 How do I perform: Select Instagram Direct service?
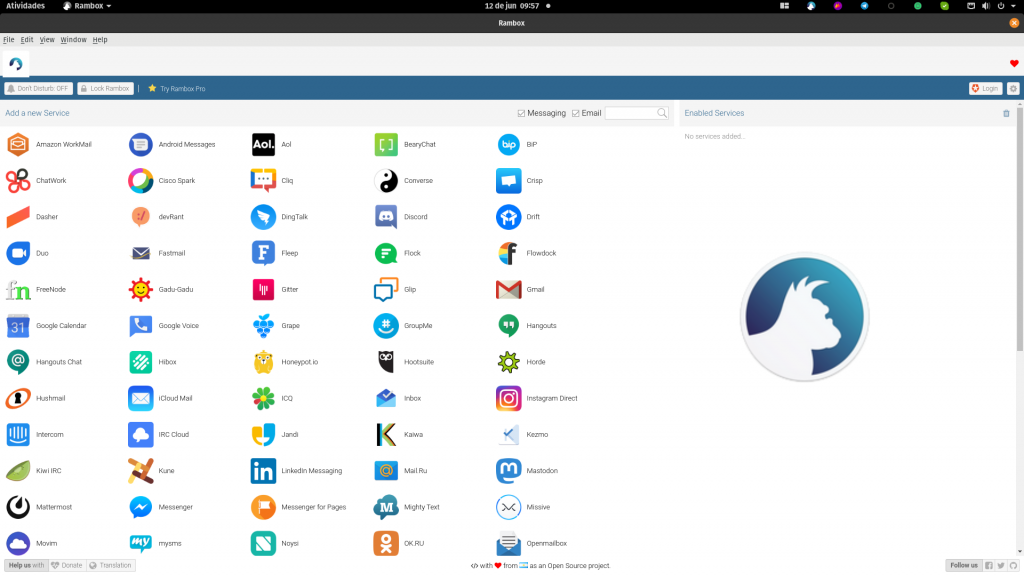pyautogui.click(x=537, y=398)
